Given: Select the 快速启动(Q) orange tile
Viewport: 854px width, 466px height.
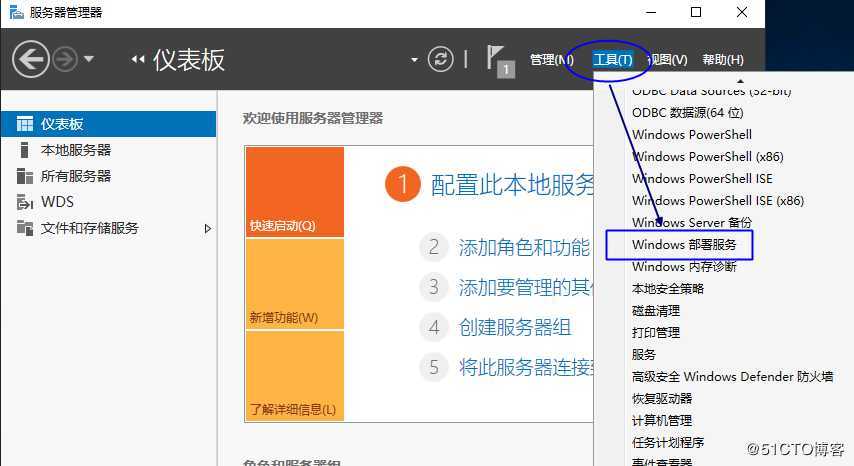Looking at the screenshot, I should point(294,192).
